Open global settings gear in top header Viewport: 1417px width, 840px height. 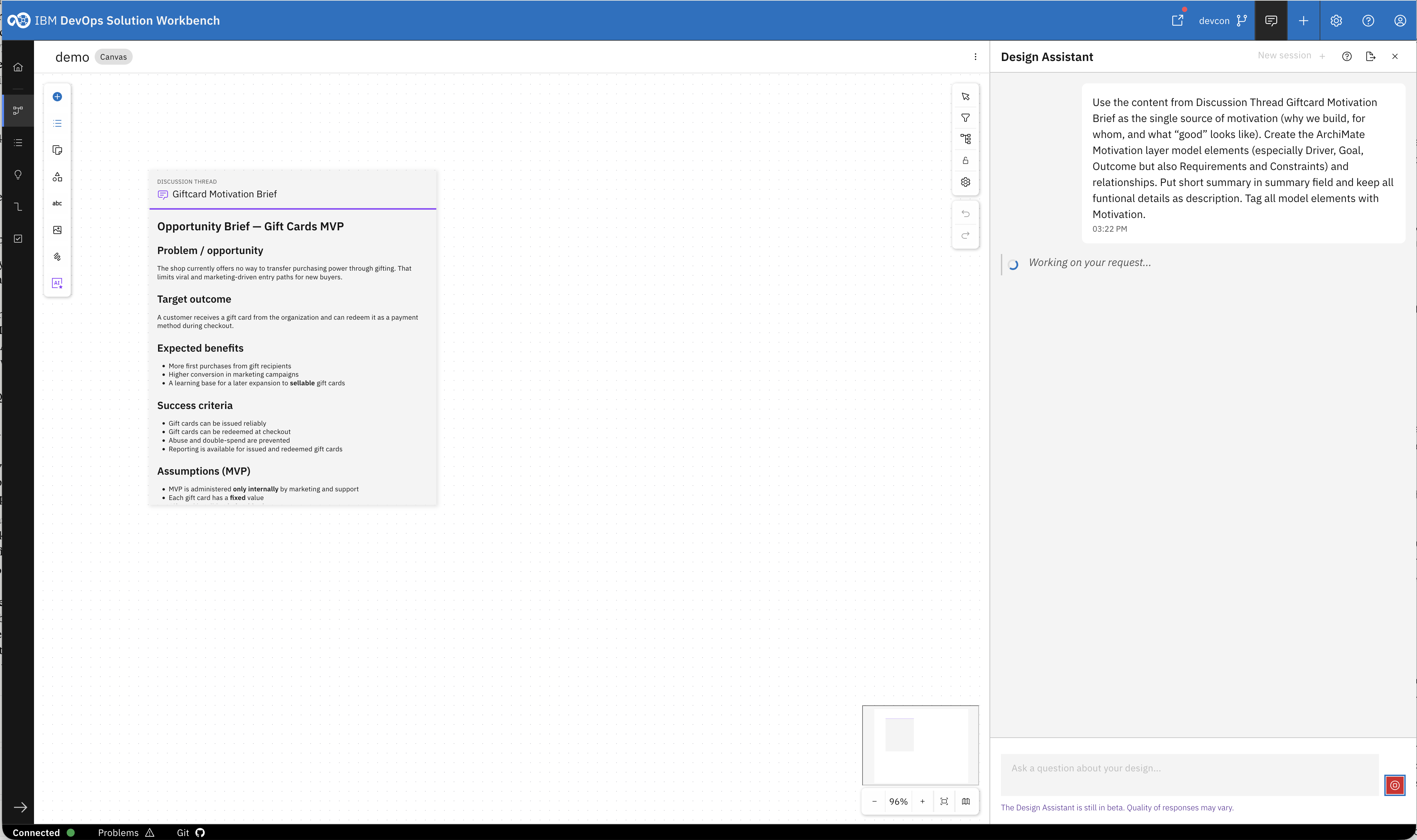(x=1336, y=21)
